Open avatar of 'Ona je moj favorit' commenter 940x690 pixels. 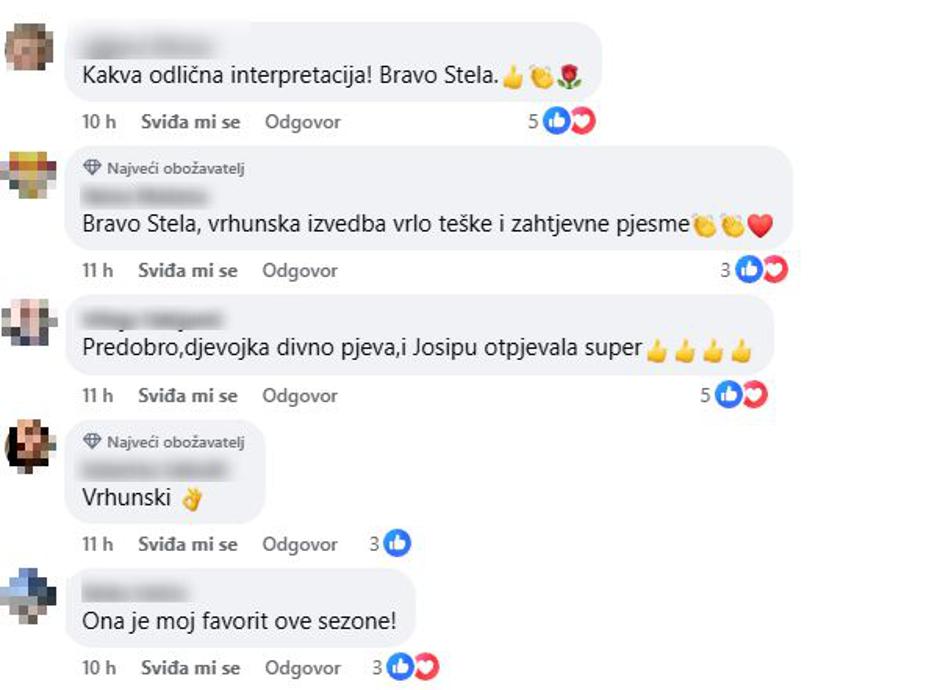point(29,594)
